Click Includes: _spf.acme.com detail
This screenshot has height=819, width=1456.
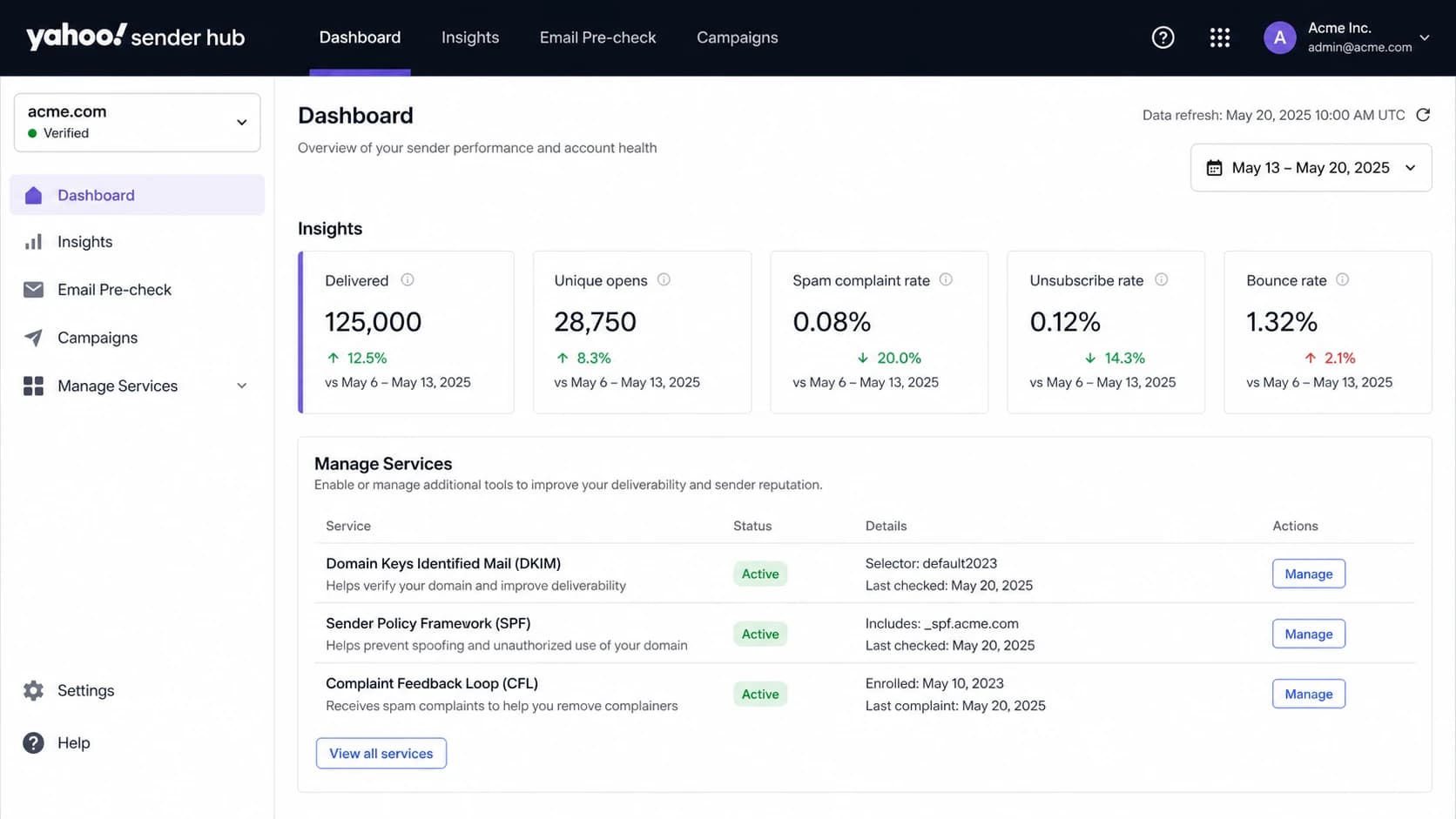(x=941, y=623)
